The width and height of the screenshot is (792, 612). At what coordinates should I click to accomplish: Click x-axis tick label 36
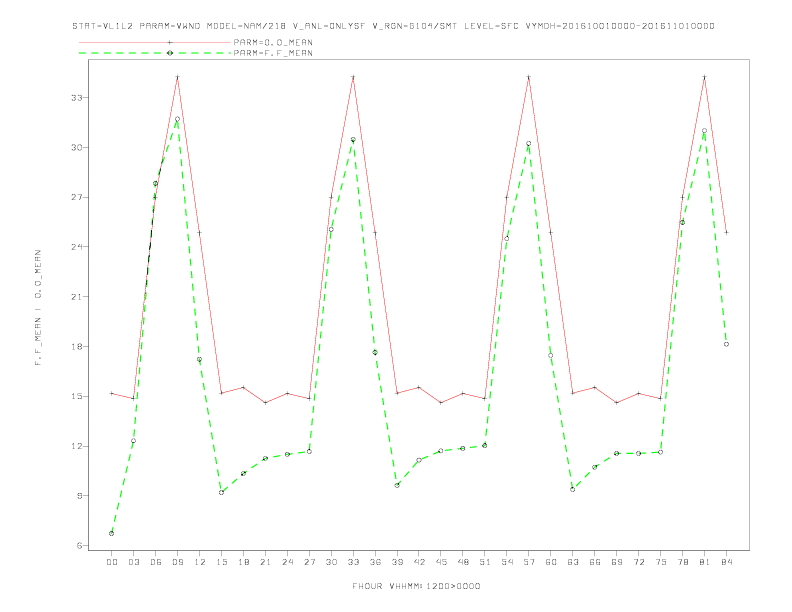(375, 562)
